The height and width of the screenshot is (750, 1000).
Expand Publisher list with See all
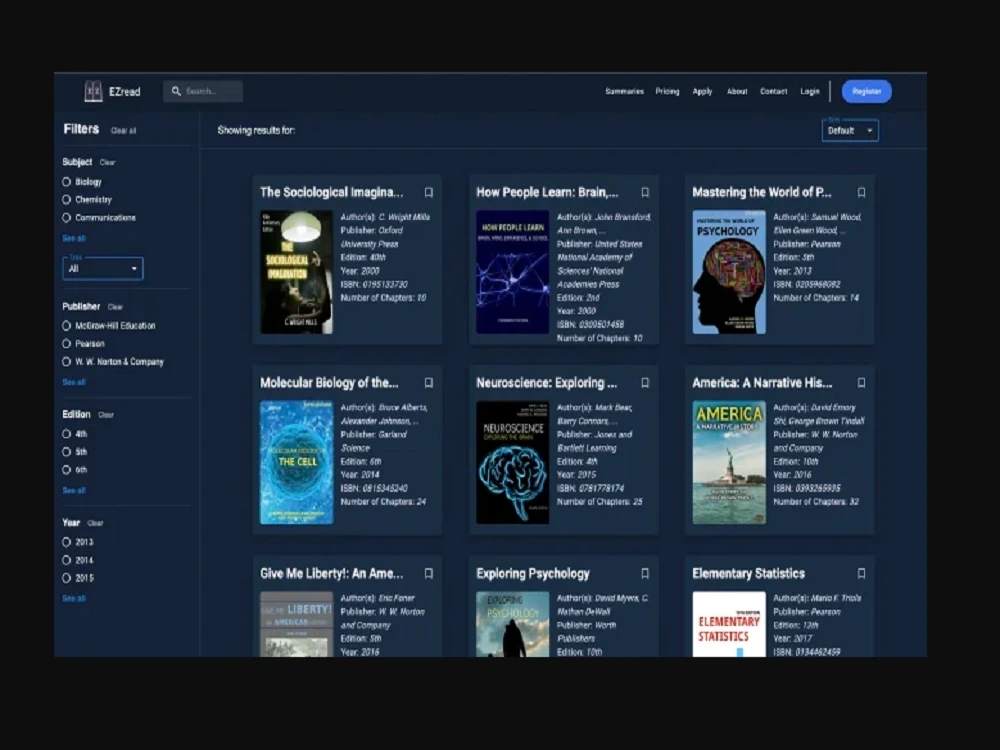point(74,382)
